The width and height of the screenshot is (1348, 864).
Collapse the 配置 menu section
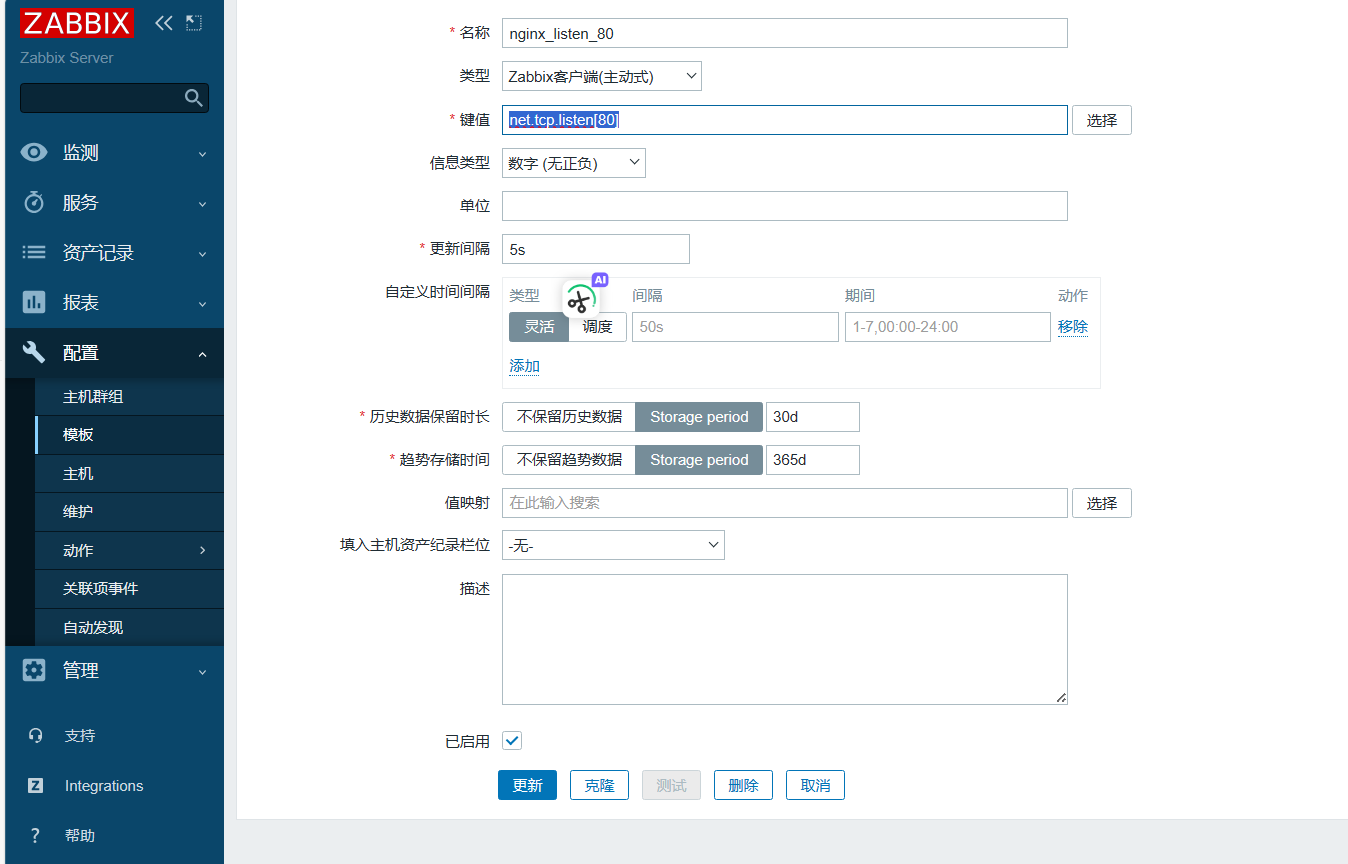pos(203,353)
